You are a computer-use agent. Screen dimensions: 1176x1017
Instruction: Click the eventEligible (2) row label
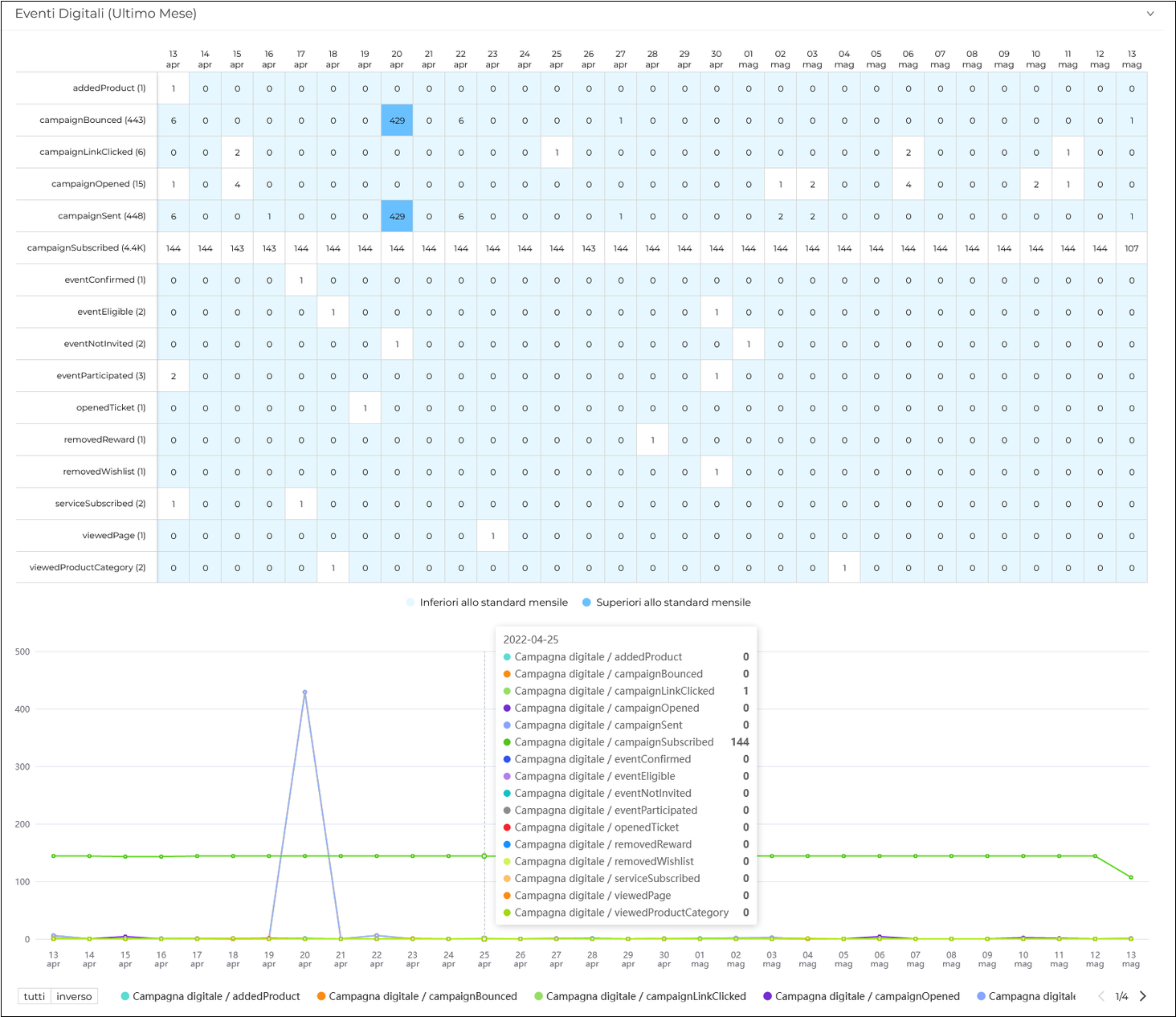pyautogui.click(x=112, y=312)
